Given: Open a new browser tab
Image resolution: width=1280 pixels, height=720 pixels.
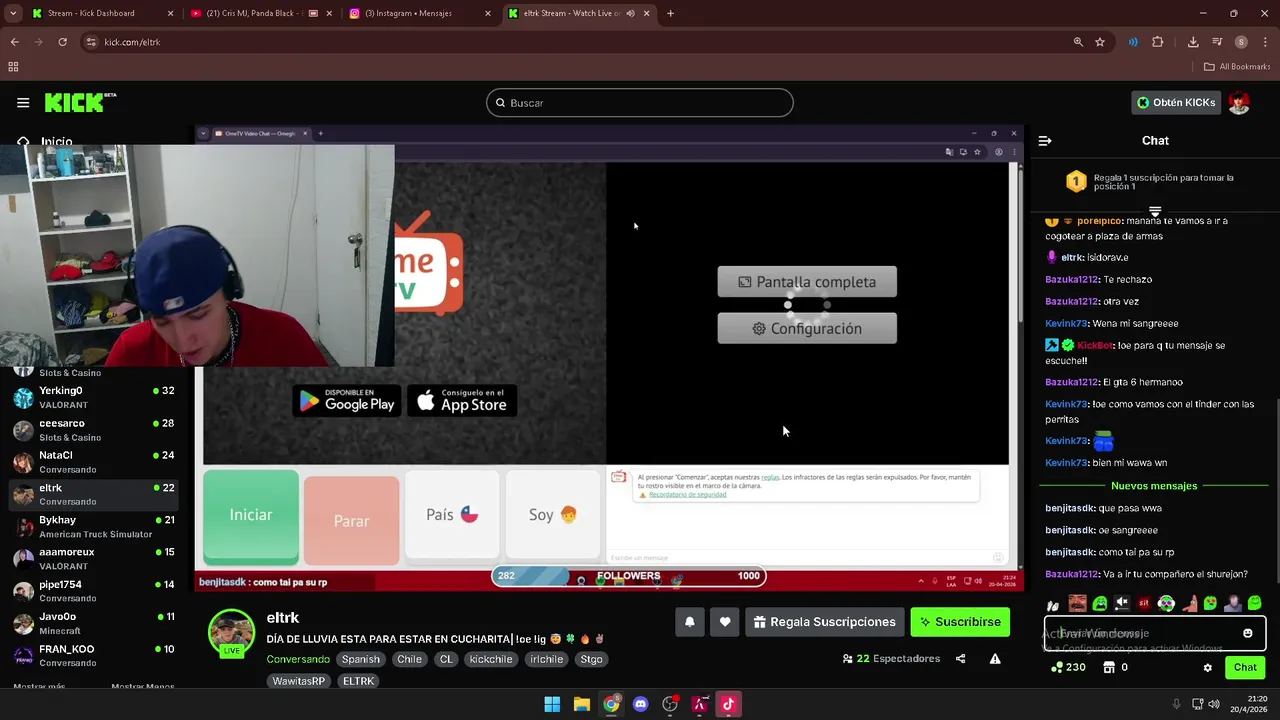Looking at the screenshot, I should [x=670, y=13].
